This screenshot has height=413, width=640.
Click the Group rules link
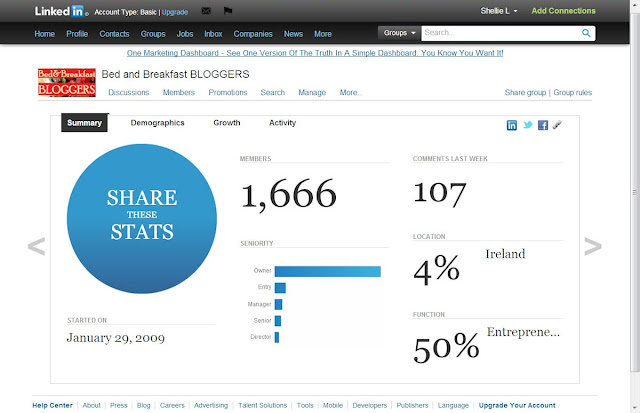pyautogui.click(x=573, y=92)
